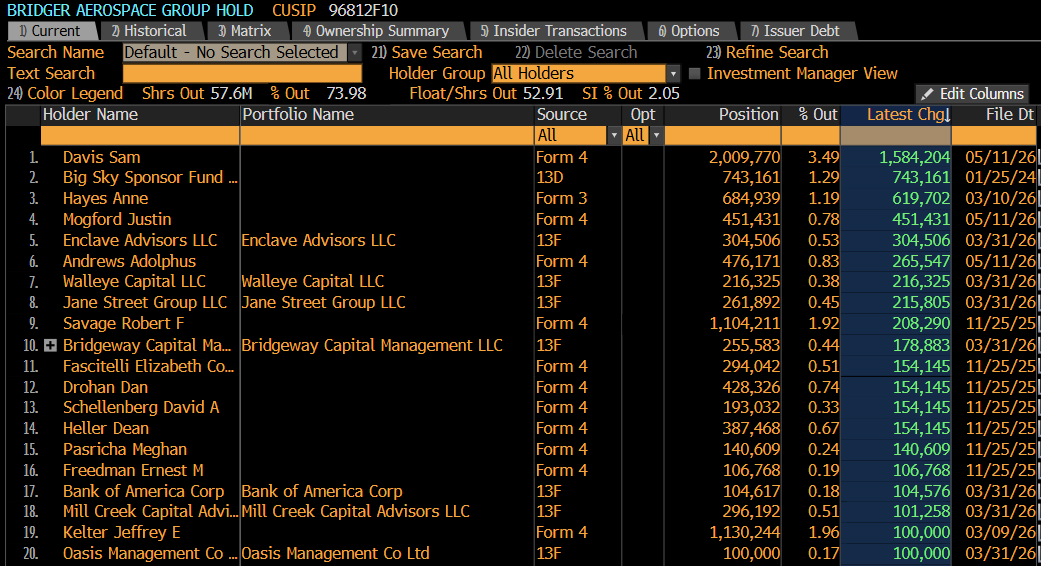The height and width of the screenshot is (566, 1041).
Task: Sort by the Holder Name column header
Action: [x=140, y=115]
